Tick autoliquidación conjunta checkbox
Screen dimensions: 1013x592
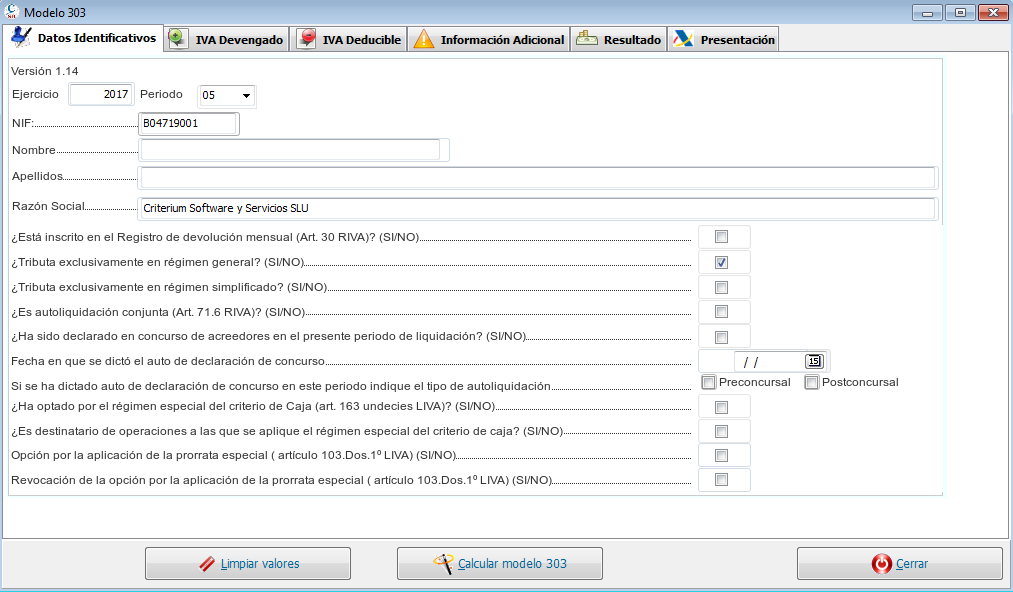pyautogui.click(x=722, y=312)
